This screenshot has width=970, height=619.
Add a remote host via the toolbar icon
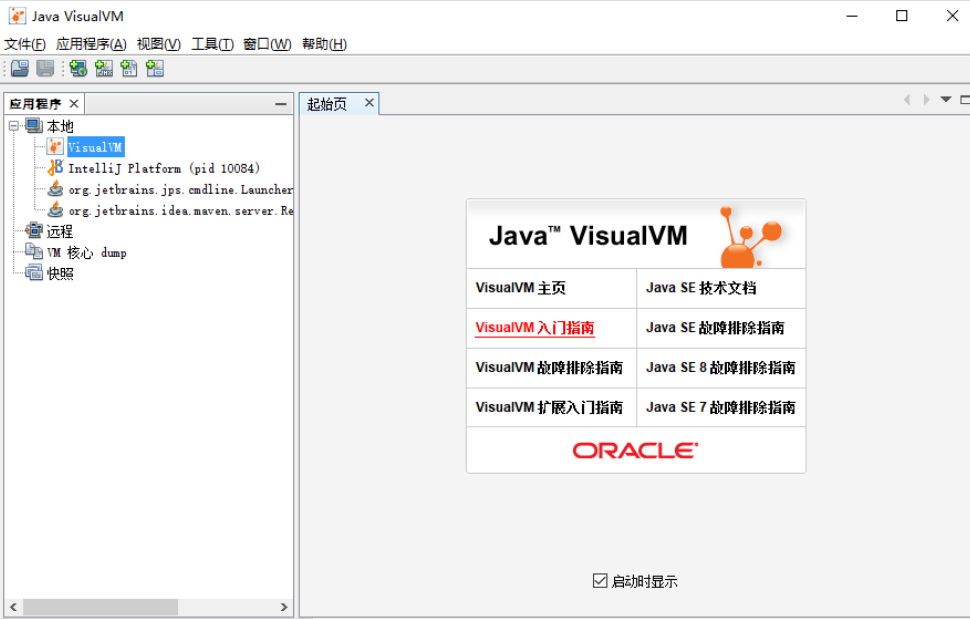point(78,68)
